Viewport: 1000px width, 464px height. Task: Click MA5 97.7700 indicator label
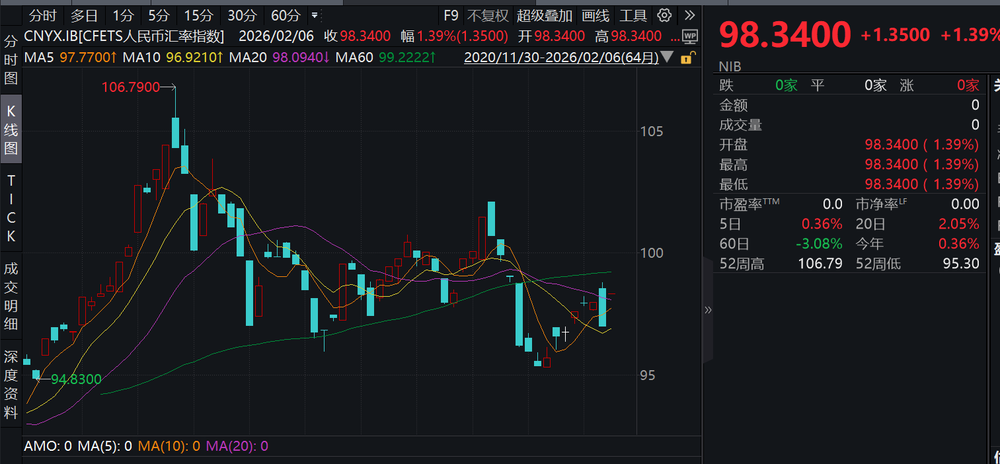point(70,58)
